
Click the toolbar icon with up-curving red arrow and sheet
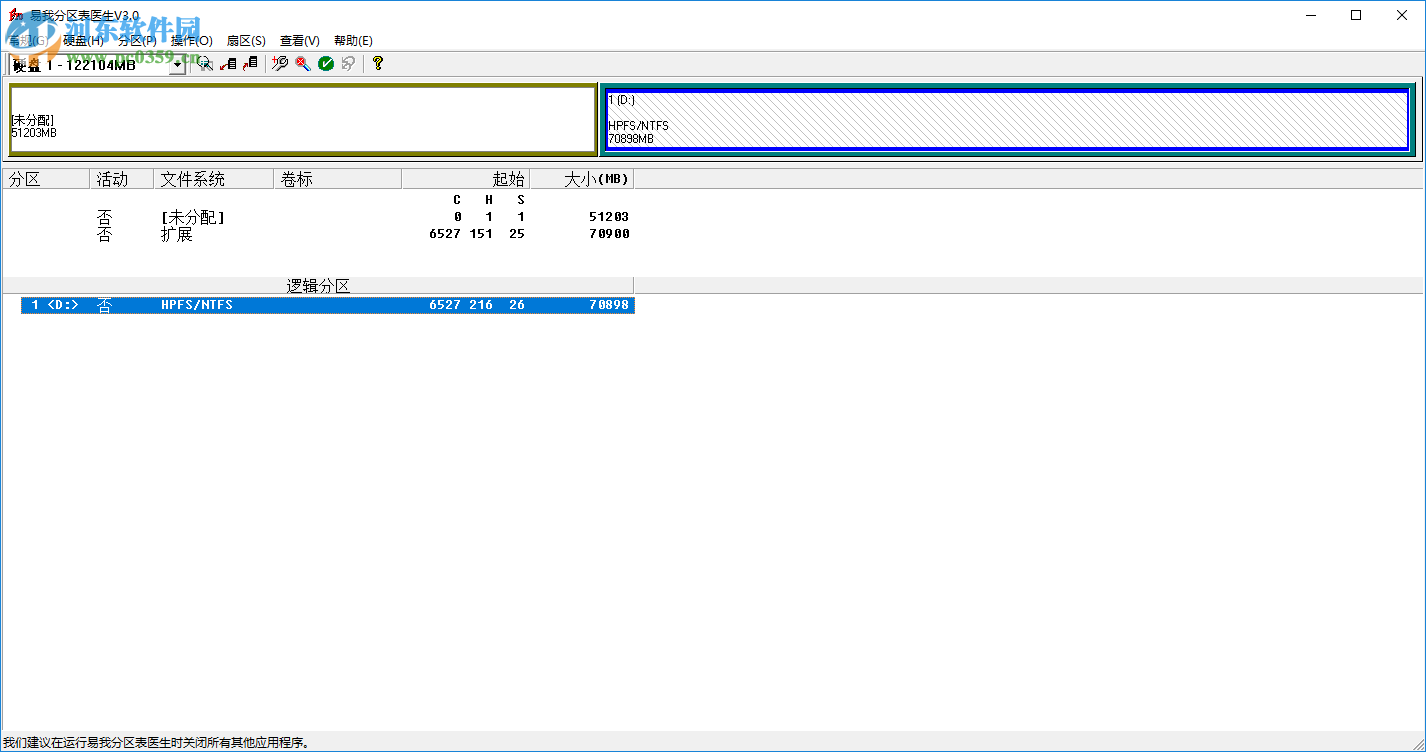pos(250,63)
